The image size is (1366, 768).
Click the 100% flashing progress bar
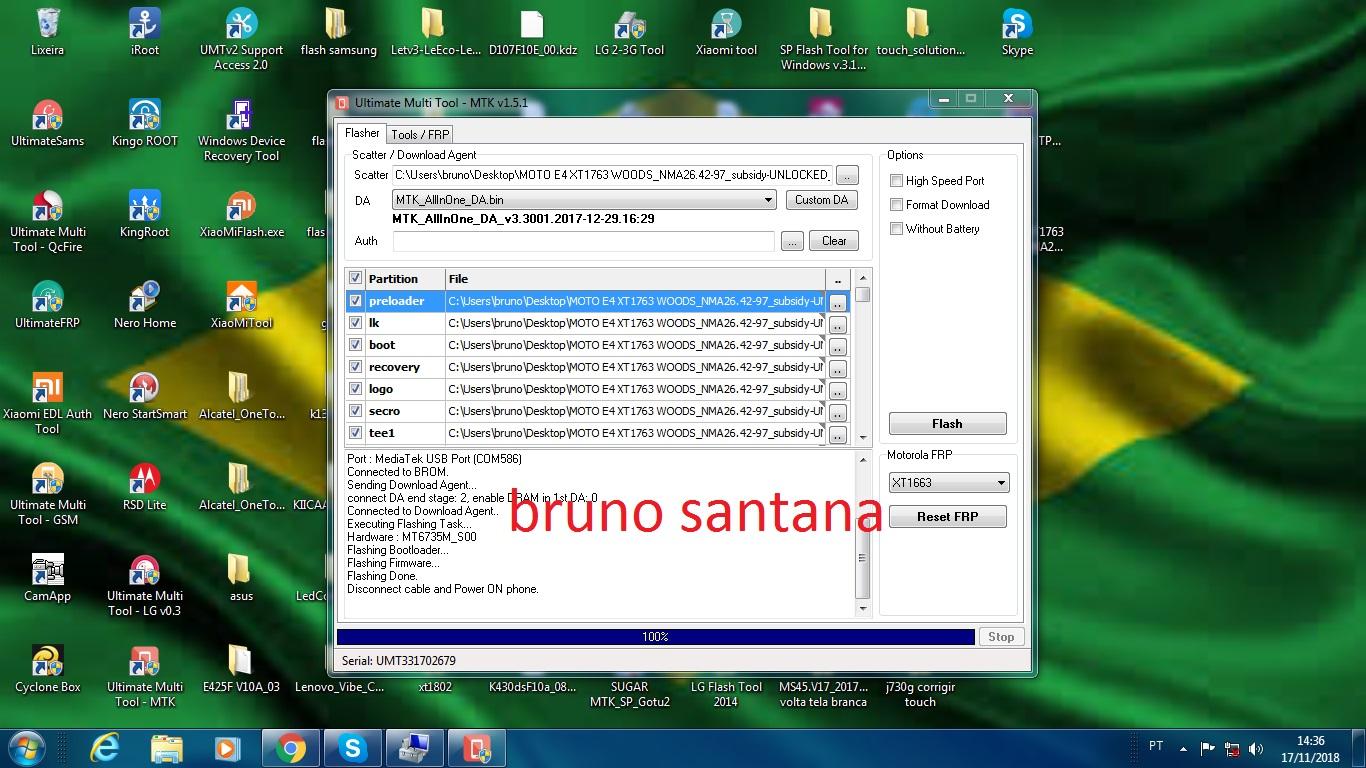tap(655, 637)
